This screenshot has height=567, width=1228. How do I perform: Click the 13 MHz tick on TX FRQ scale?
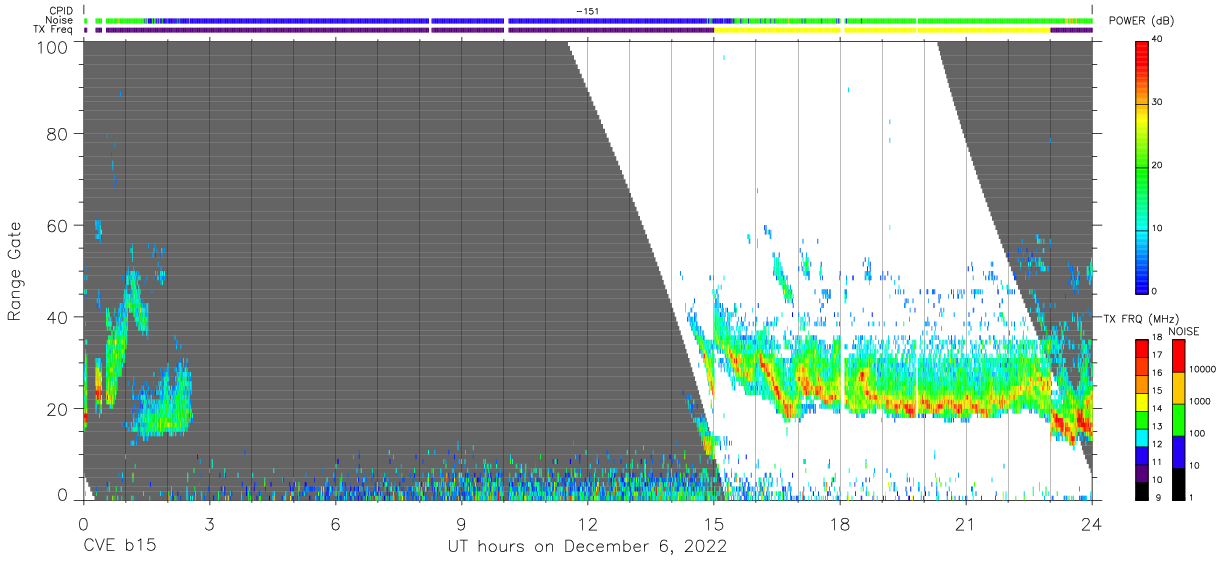(x=1157, y=426)
